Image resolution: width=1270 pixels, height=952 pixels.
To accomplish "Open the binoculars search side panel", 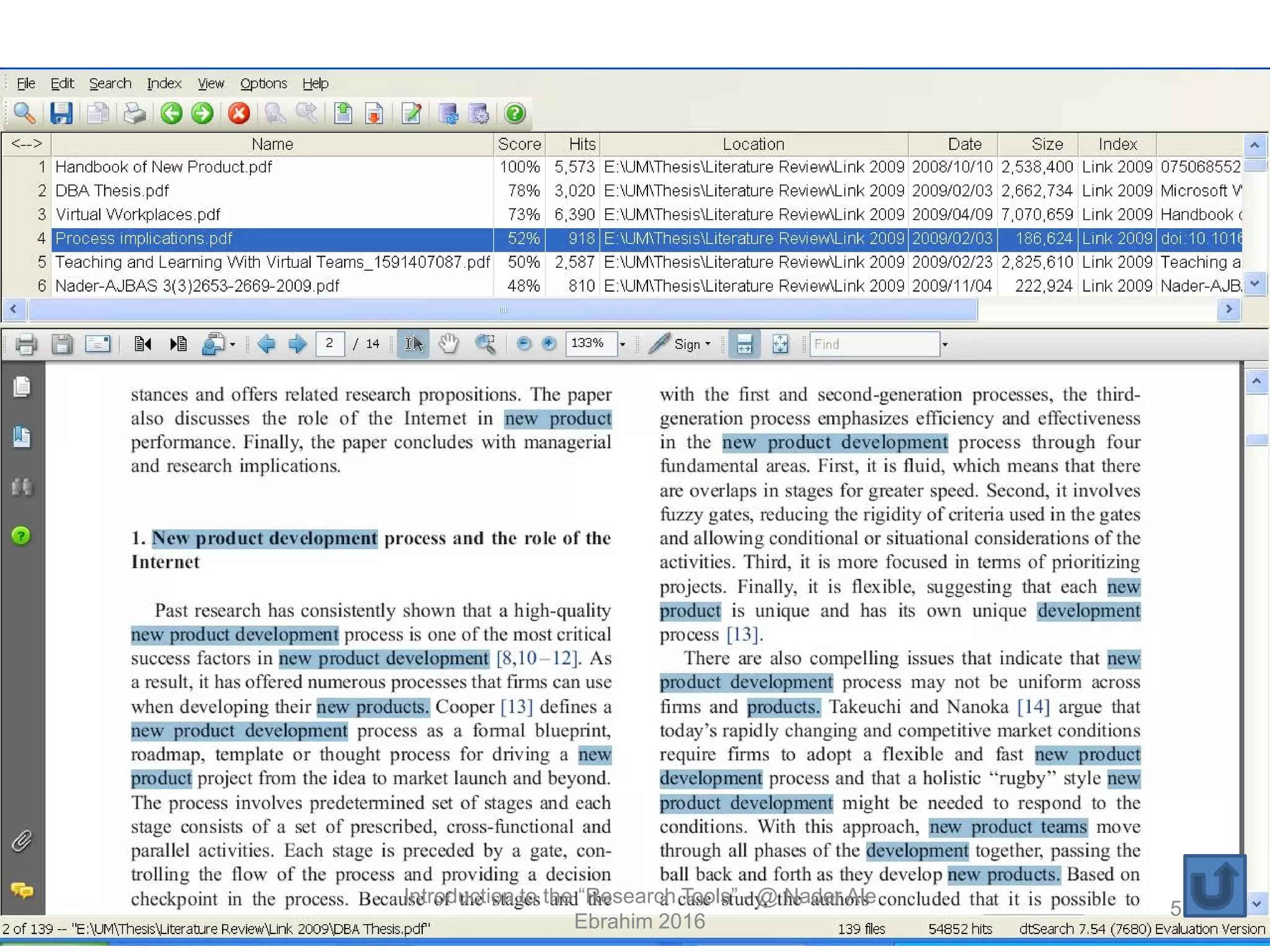I will pos(22,487).
